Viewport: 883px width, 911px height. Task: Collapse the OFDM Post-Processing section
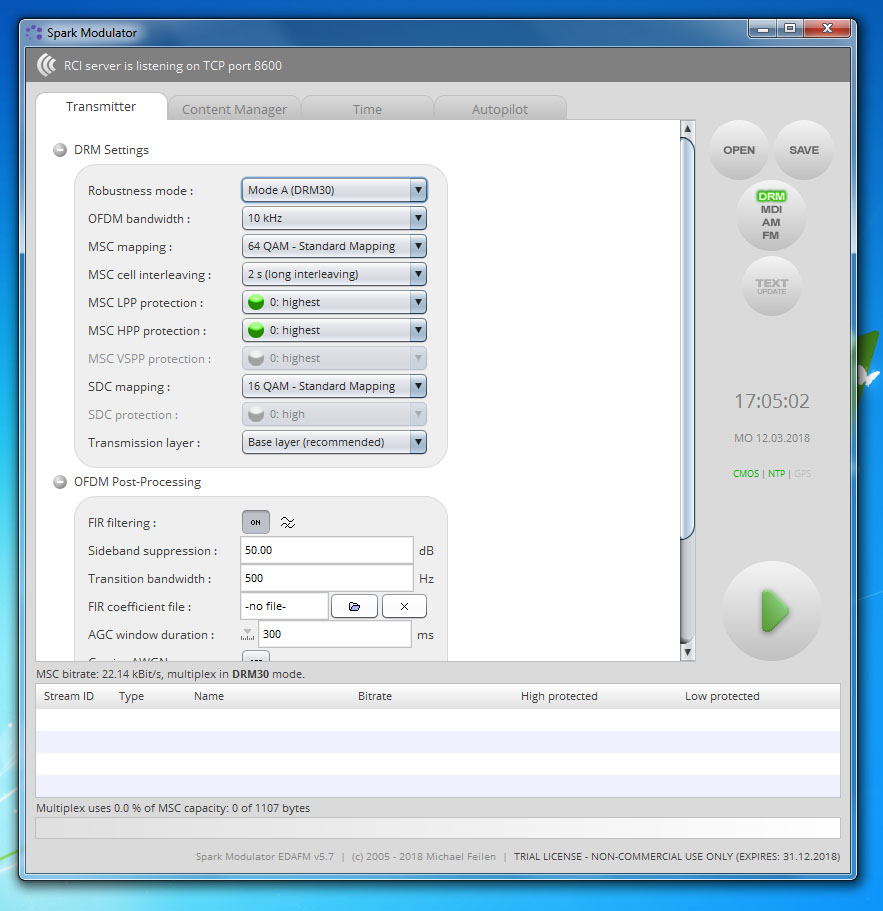pos(60,482)
